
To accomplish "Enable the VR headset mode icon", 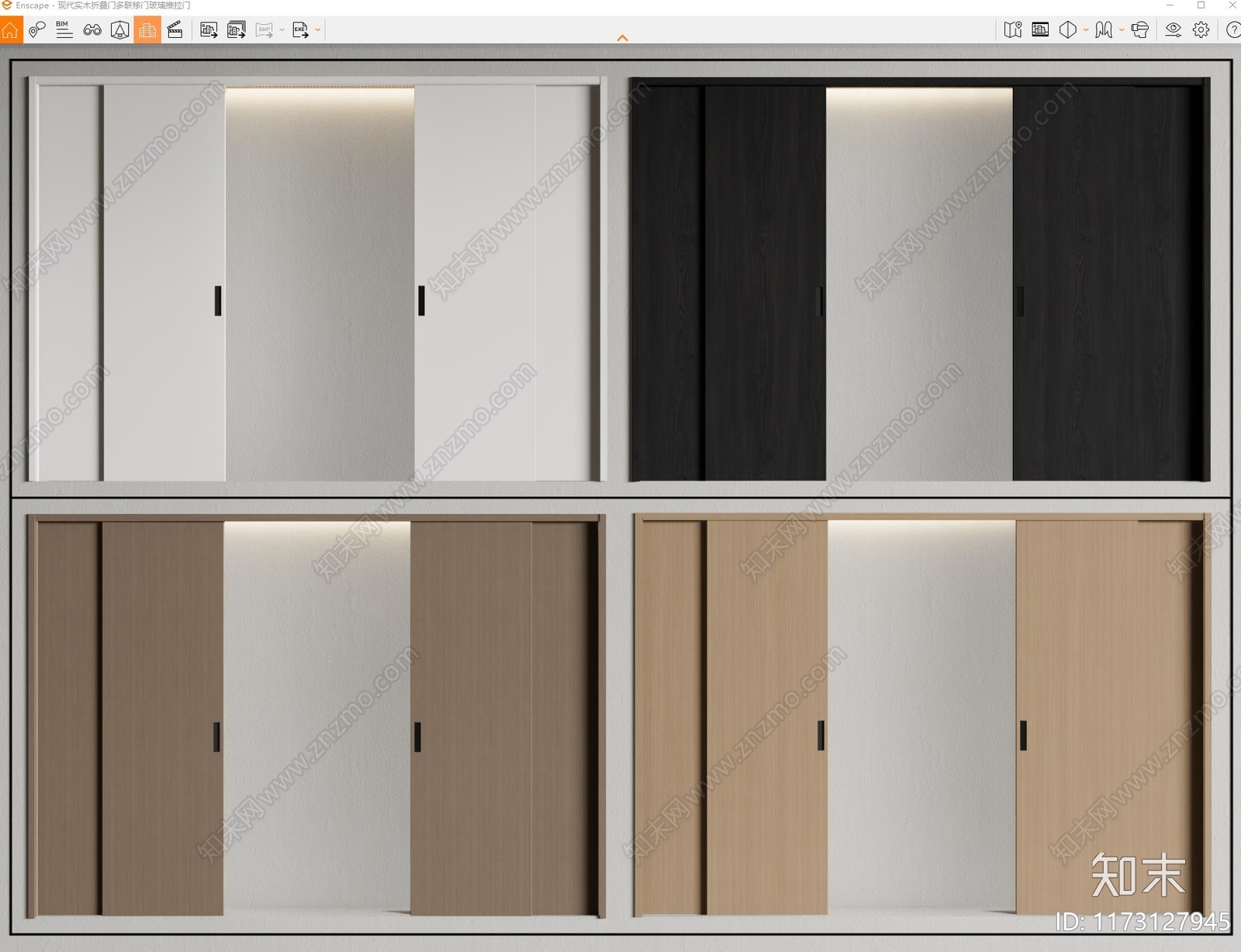I will [1139, 30].
